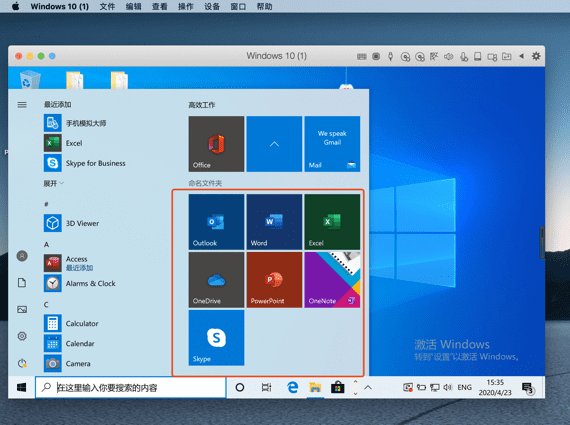Open the 窗口 menu
The width and height of the screenshot is (570, 425).
pos(238,7)
